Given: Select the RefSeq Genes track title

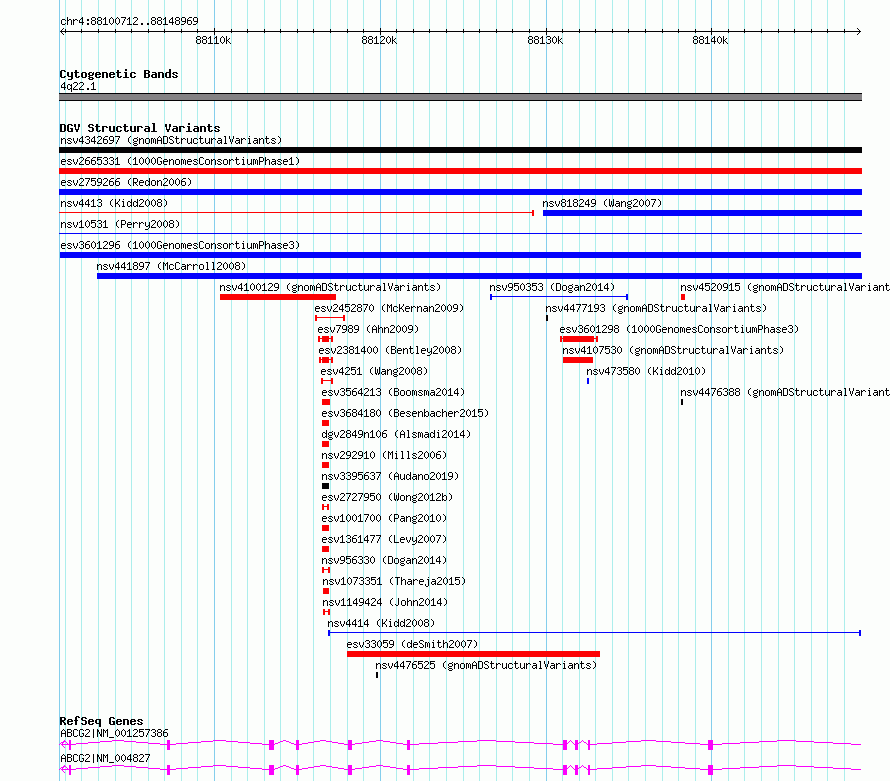Looking at the screenshot, I should tap(102, 721).
